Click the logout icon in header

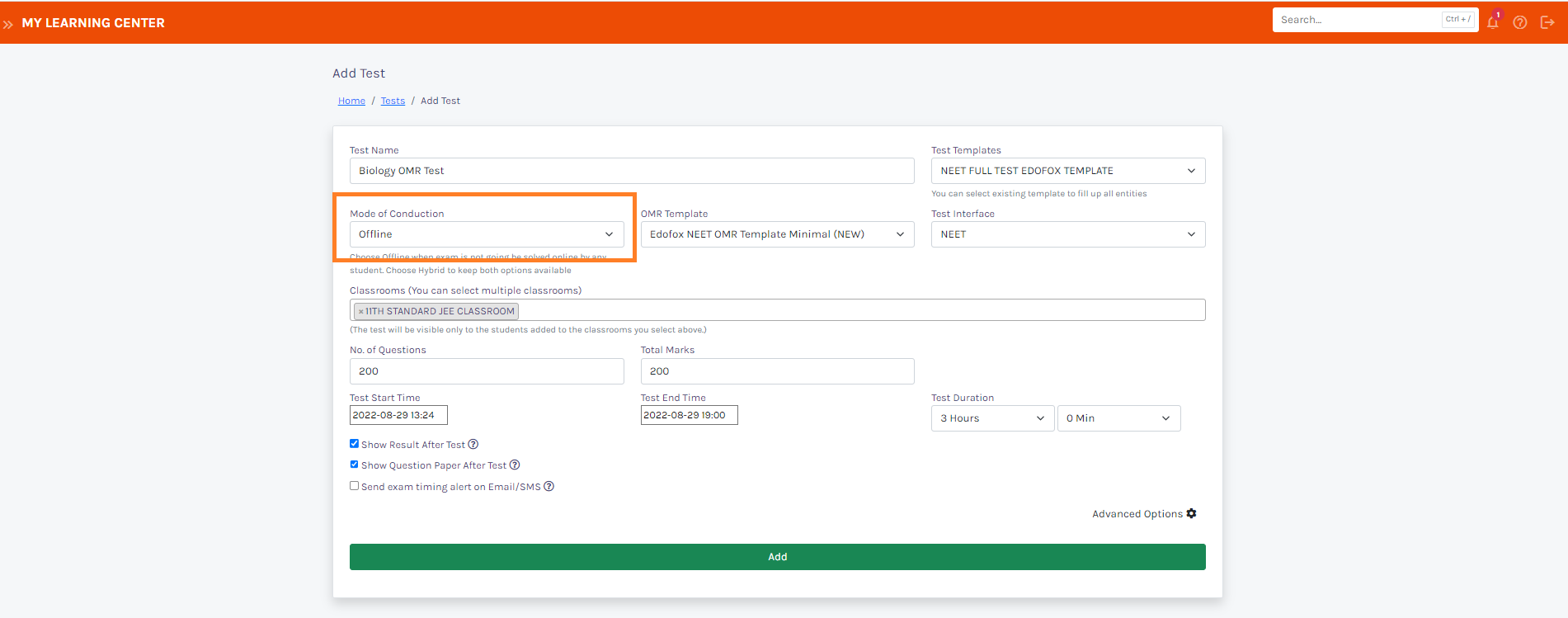click(x=1547, y=22)
